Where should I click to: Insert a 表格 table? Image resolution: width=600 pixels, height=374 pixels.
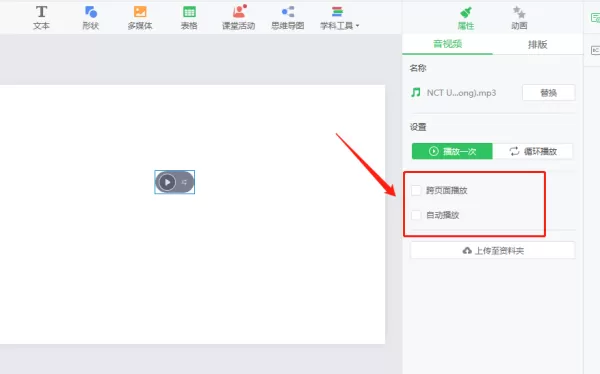coord(189,18)
